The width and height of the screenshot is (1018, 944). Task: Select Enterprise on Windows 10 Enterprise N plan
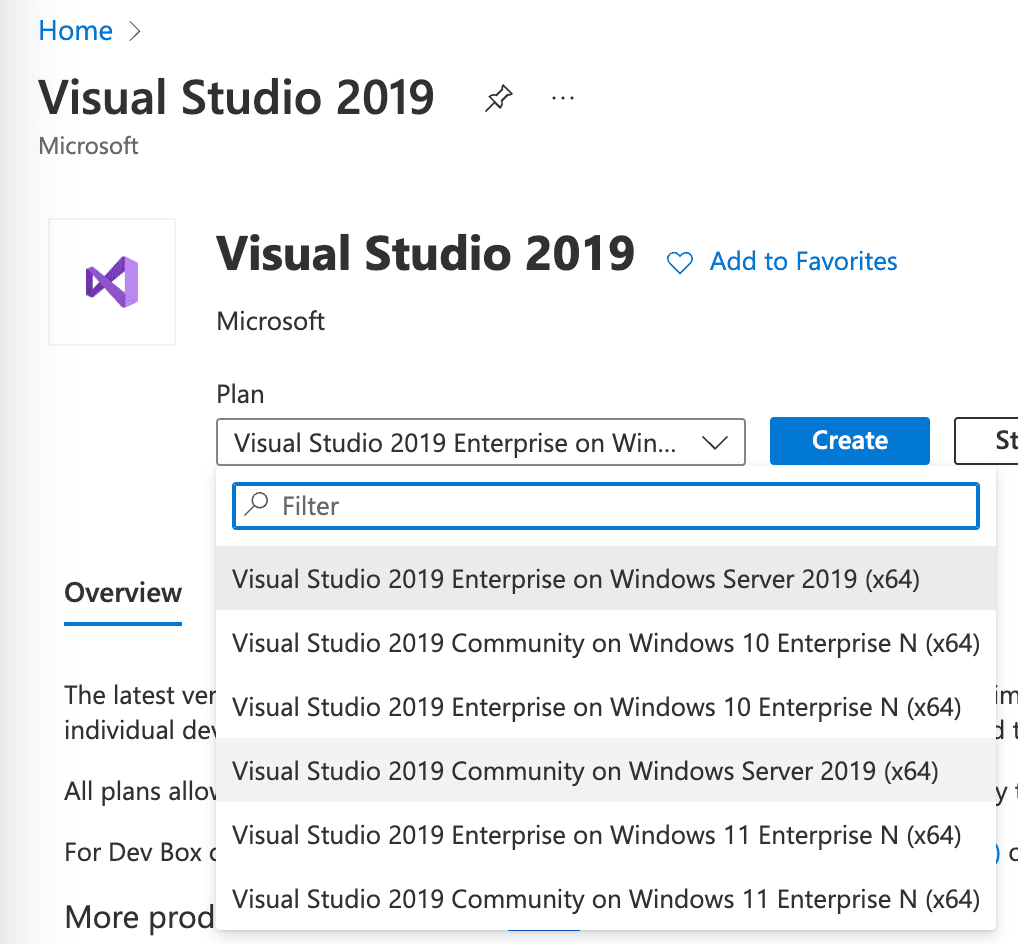tap(606, 706)
